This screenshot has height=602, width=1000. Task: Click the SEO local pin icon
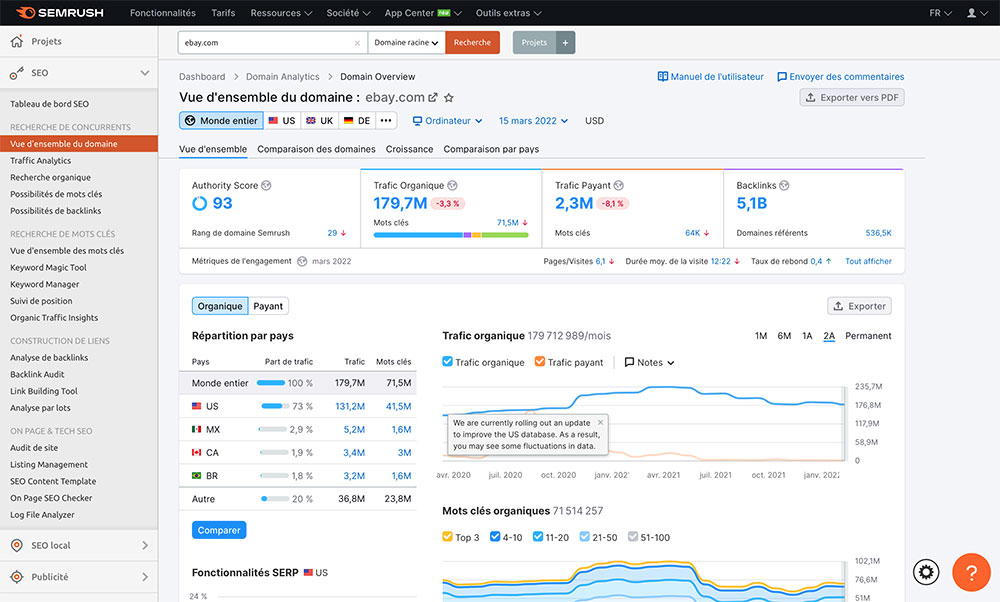17,545
